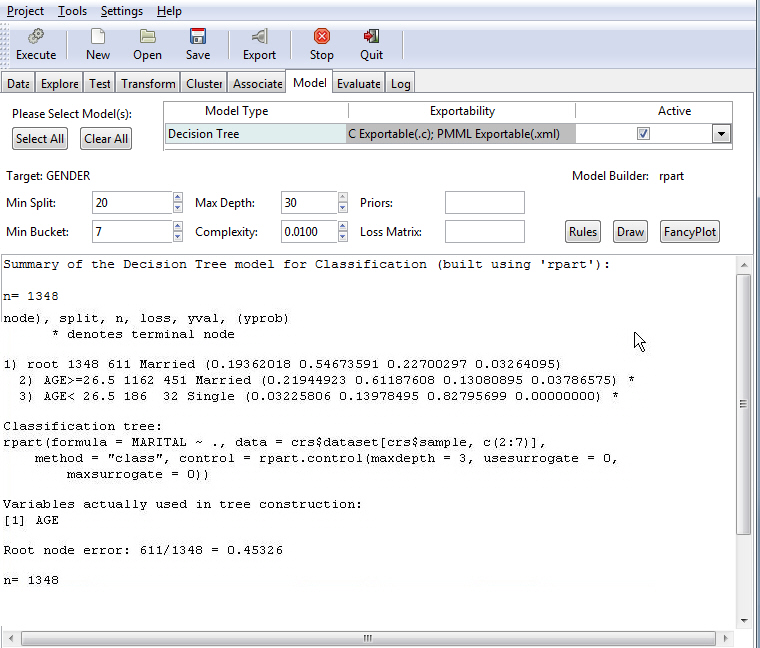Click the Priors input field
Viewport: 760px width, 648px height.
[x=485, y=203]
